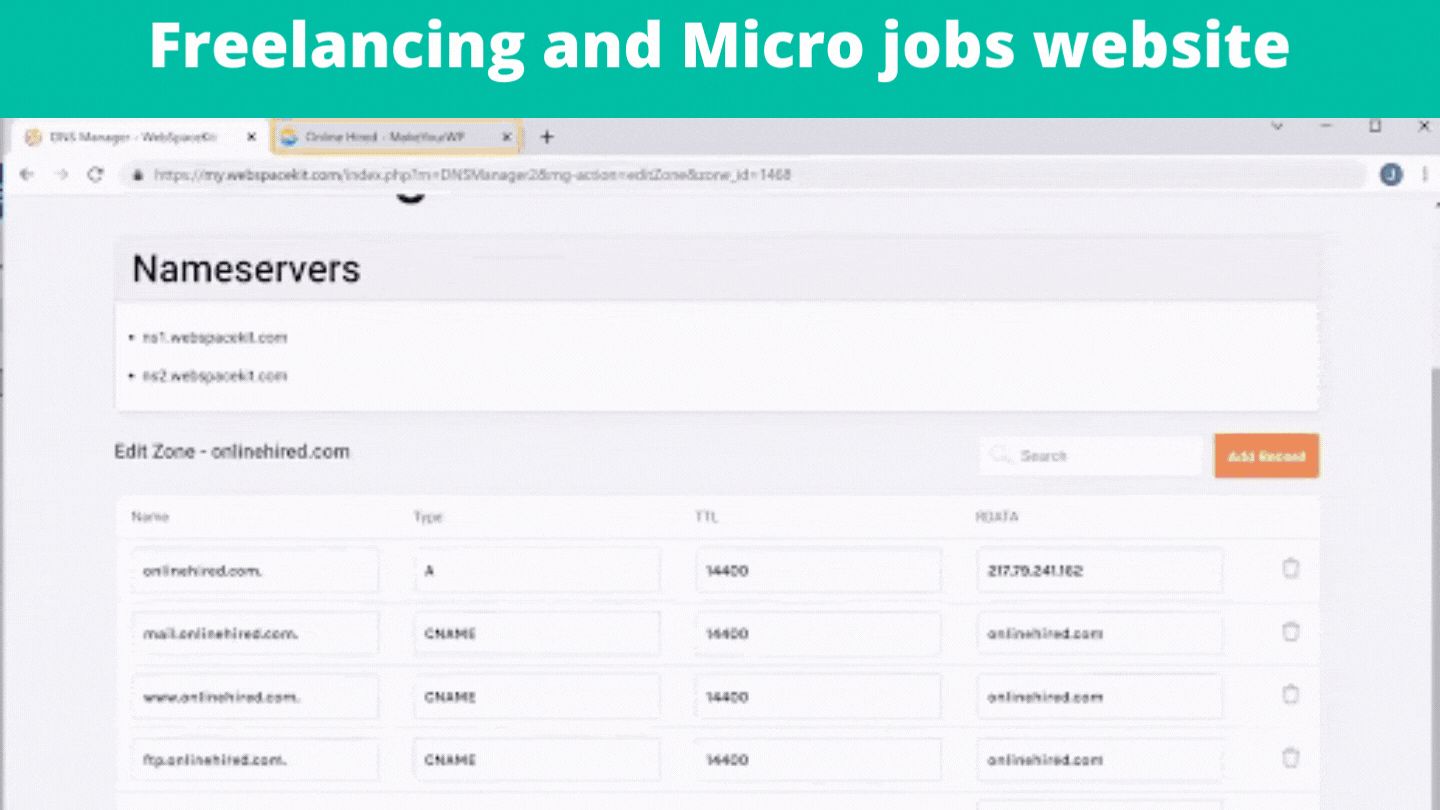
Task: Open the three-dot browser menu
Action: click(x=1424, y=174)
